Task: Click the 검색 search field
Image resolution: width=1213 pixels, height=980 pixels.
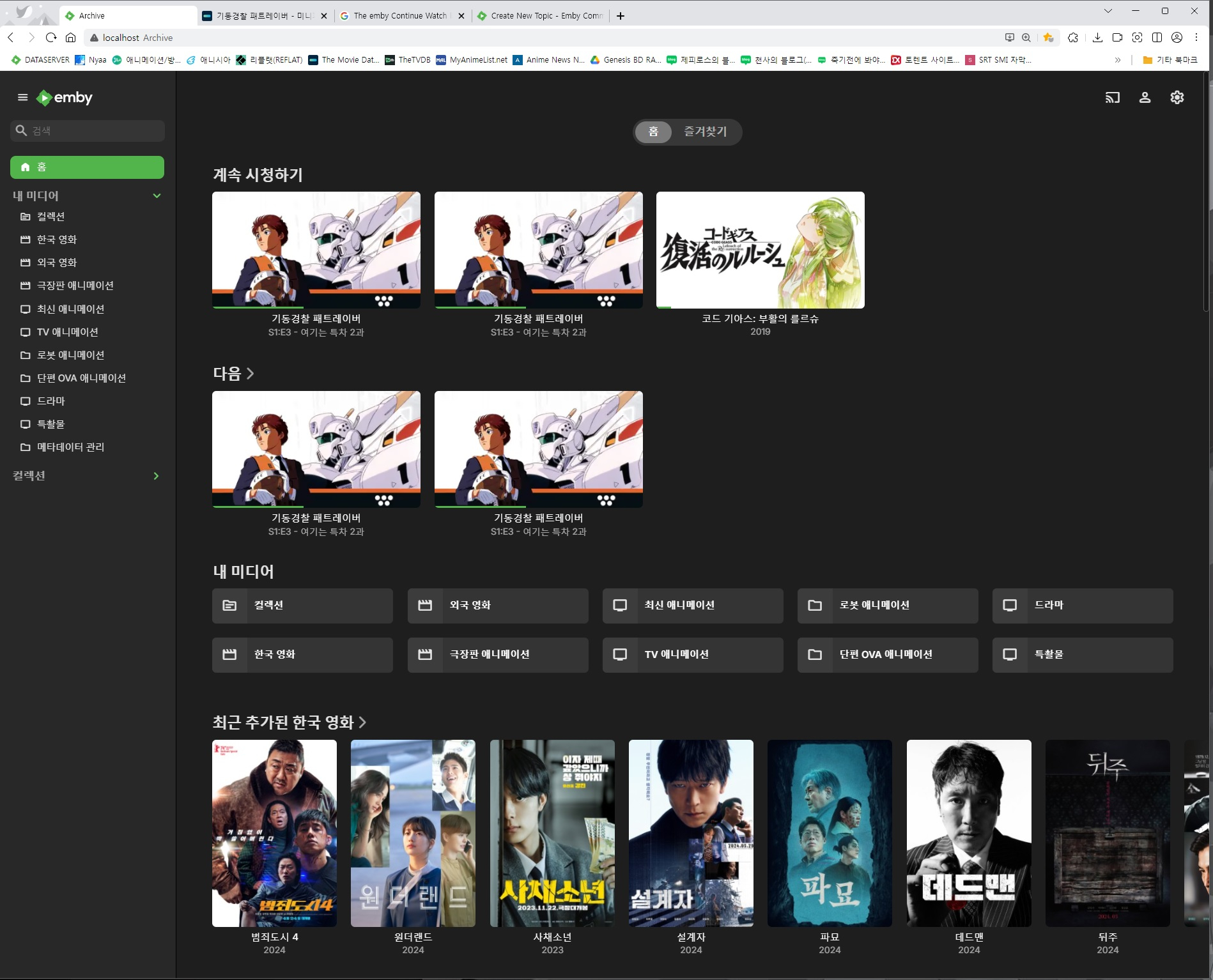Action: (x=88, y=131)
